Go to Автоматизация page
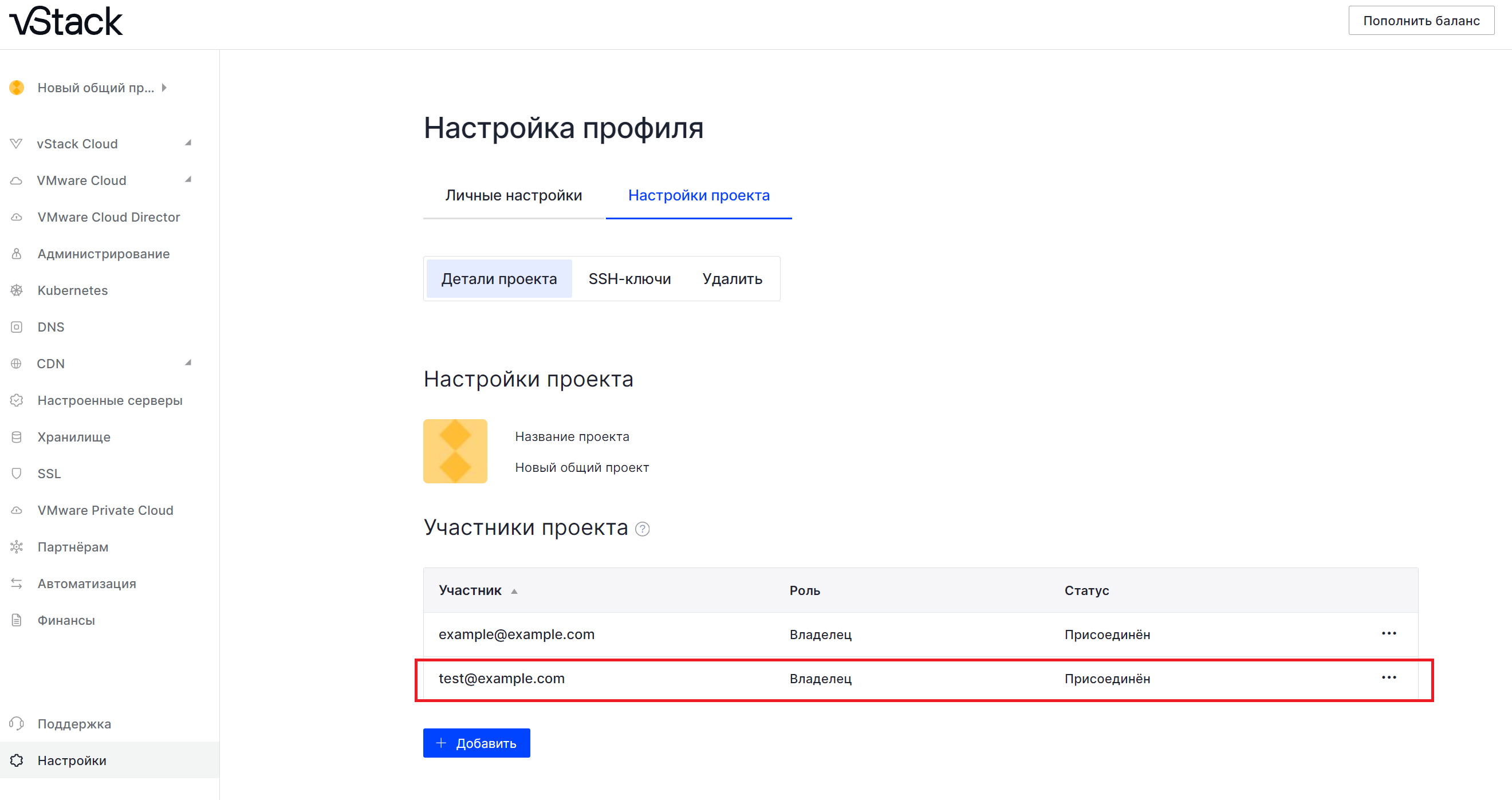Screen dimensions: 1512x800 87,584
